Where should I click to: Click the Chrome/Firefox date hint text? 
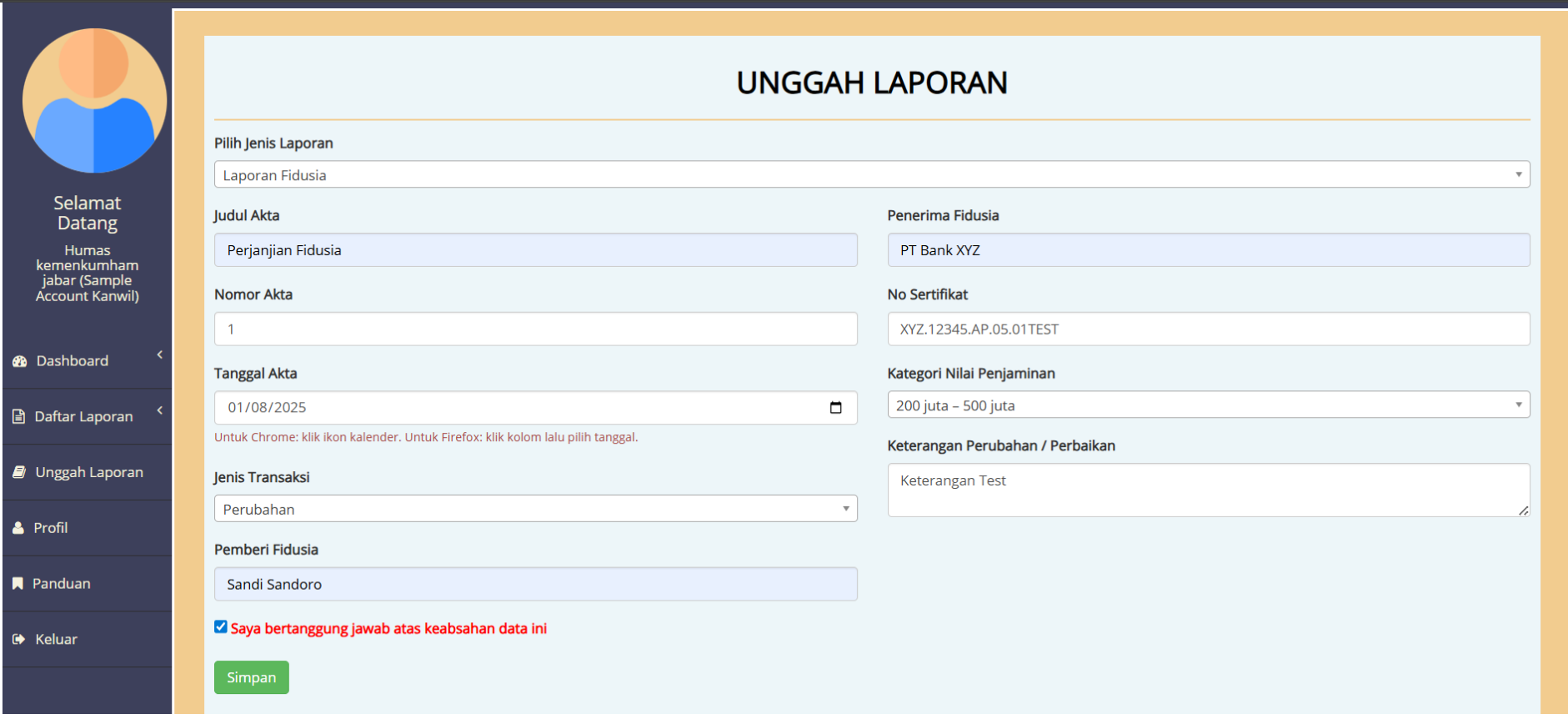pyautogui.click(x=426, y=437)
